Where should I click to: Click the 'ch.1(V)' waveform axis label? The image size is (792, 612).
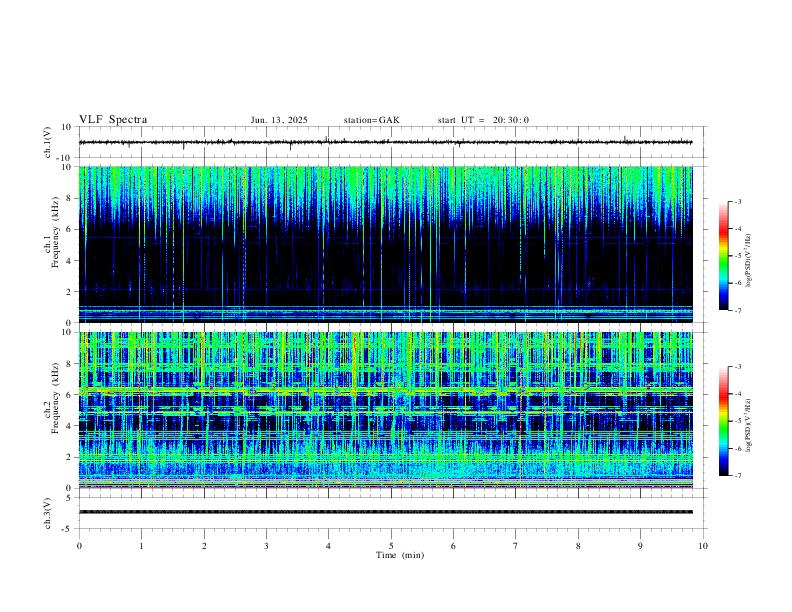coord(48,142)
